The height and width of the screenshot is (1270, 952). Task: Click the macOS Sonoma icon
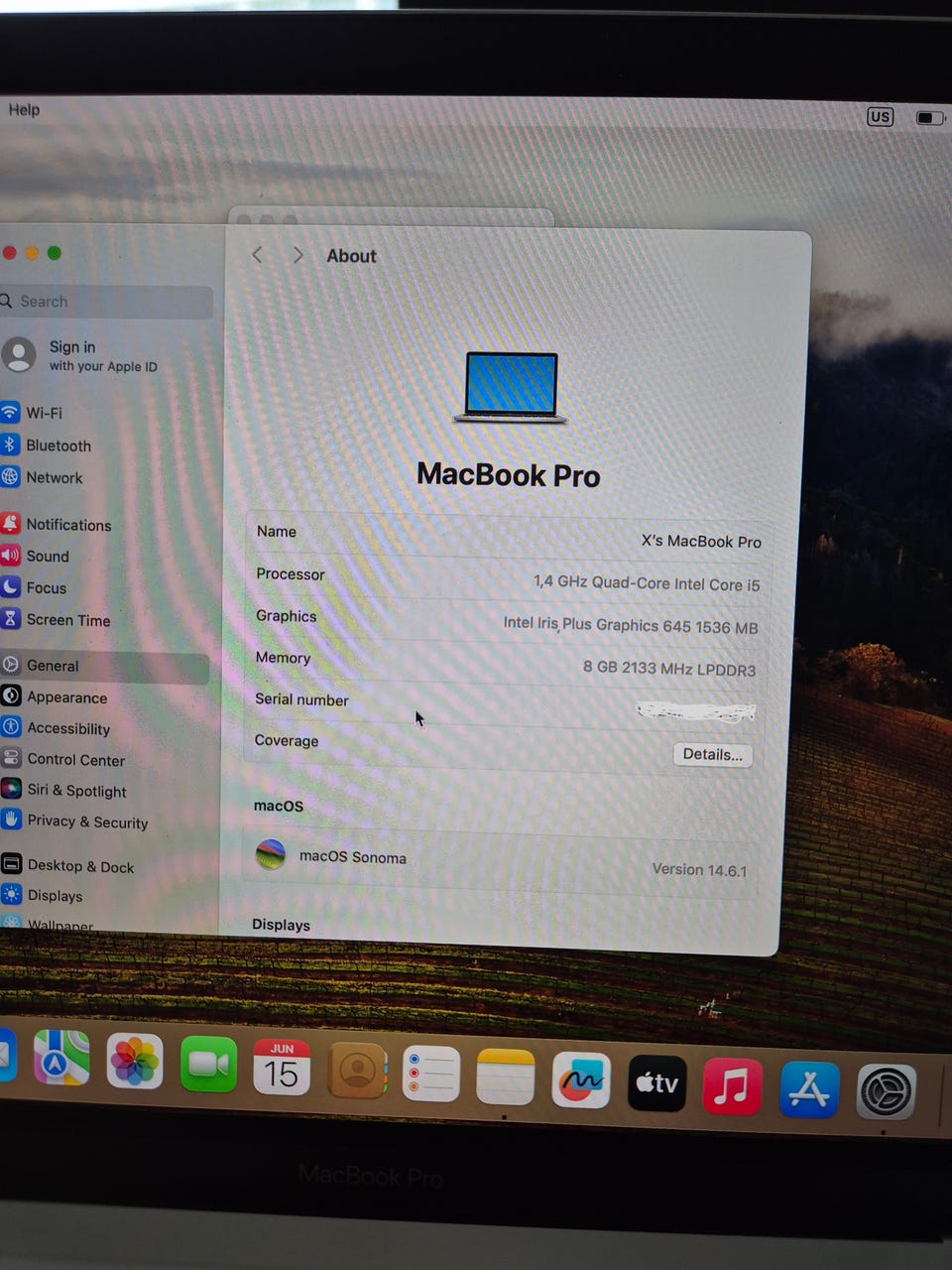coord(271,853)
